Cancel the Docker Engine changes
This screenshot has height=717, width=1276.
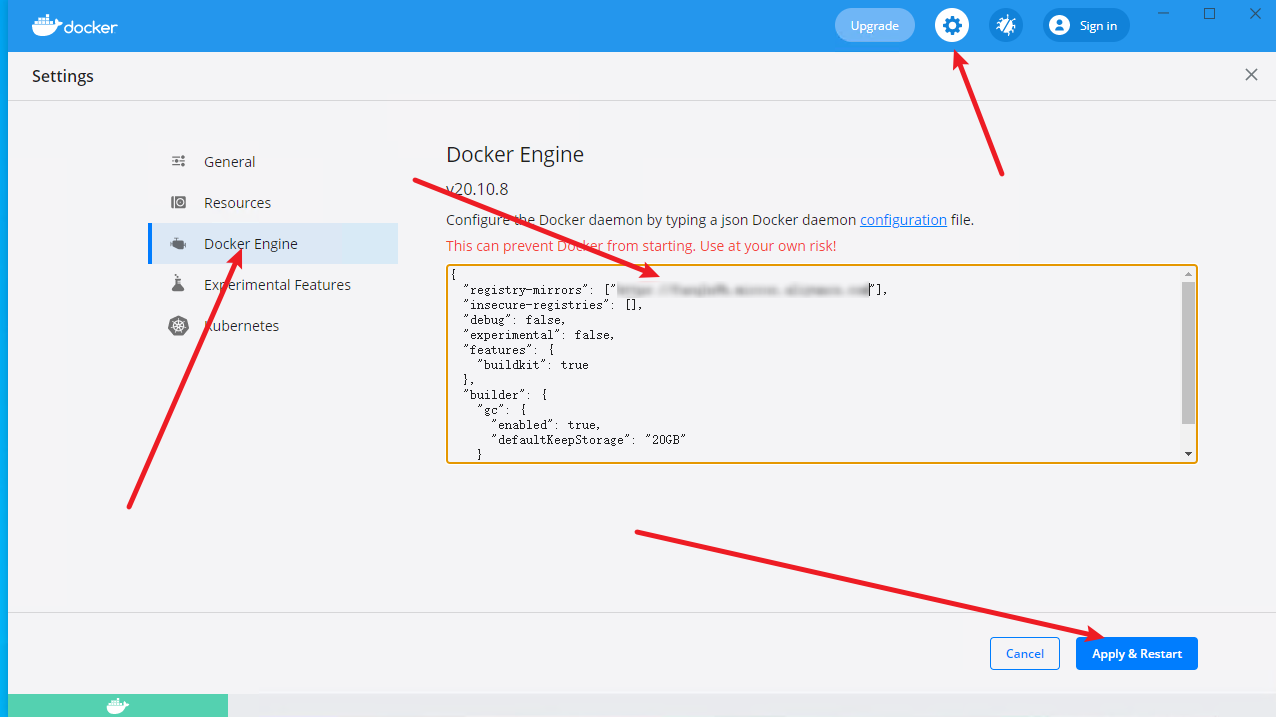coord(1024,654)
